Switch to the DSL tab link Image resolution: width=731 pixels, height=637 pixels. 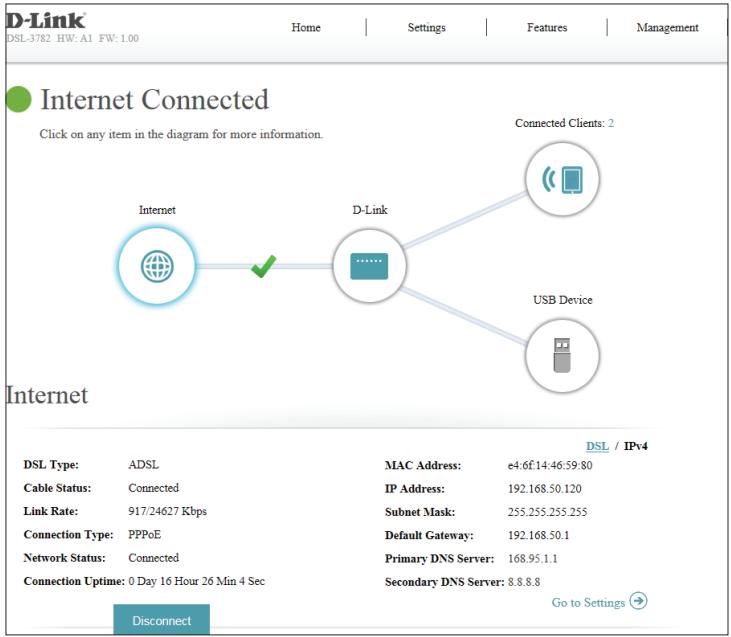[x=597, y=446]
